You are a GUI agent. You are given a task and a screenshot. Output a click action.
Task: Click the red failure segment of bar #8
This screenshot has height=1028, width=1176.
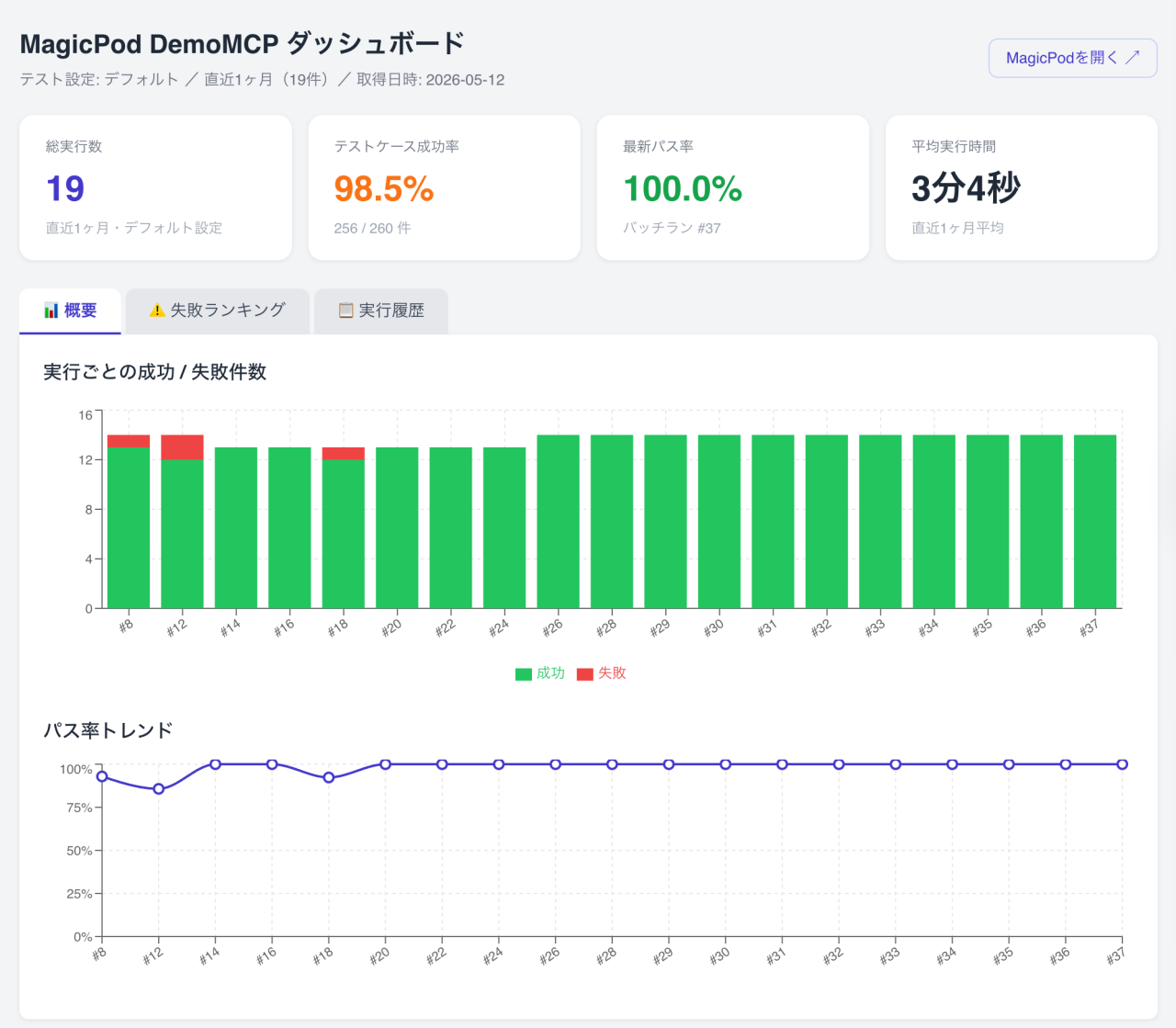pyautogui.click(x=129, y=441)
